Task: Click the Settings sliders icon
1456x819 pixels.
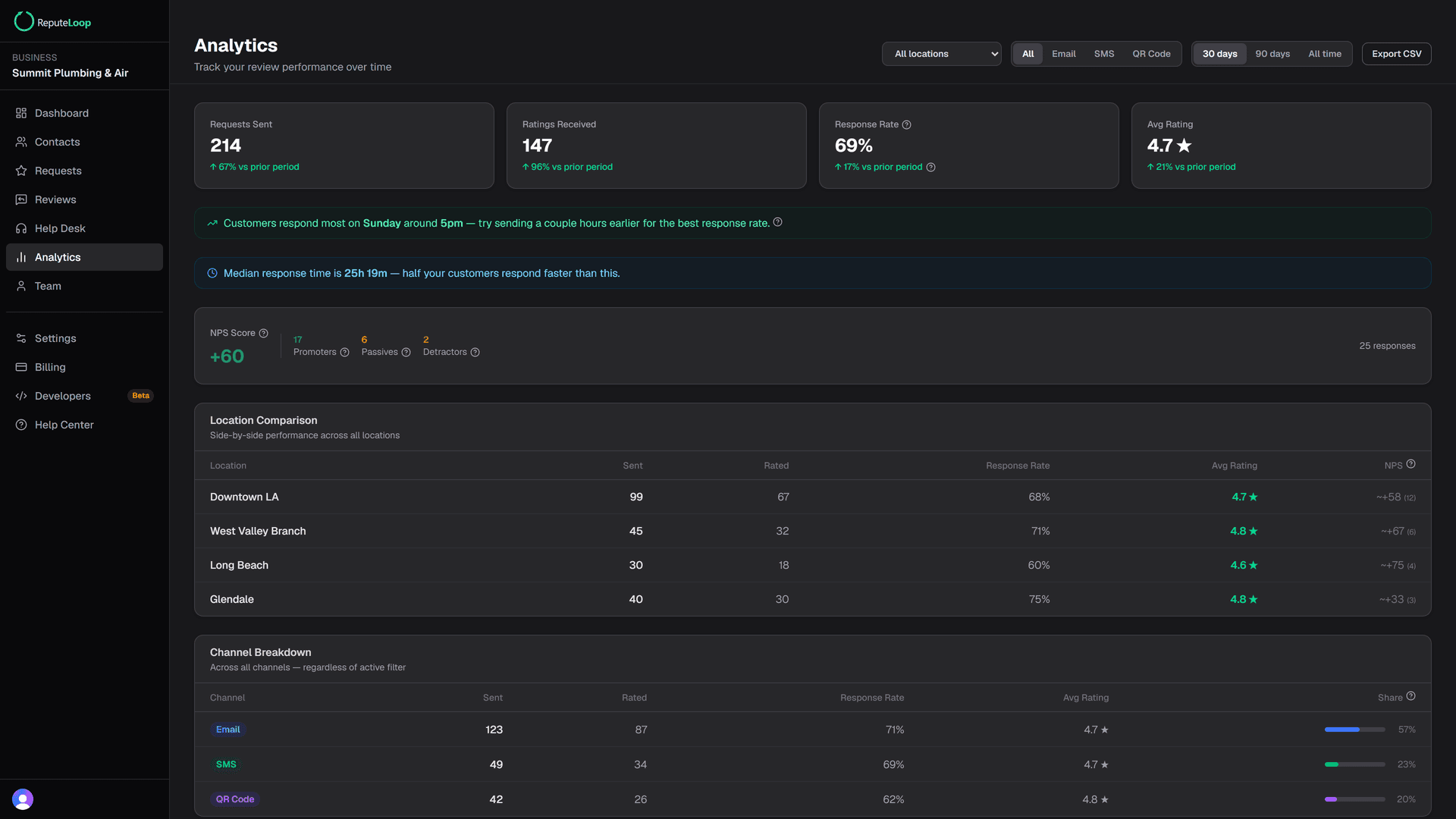Action: click(21, 338)
